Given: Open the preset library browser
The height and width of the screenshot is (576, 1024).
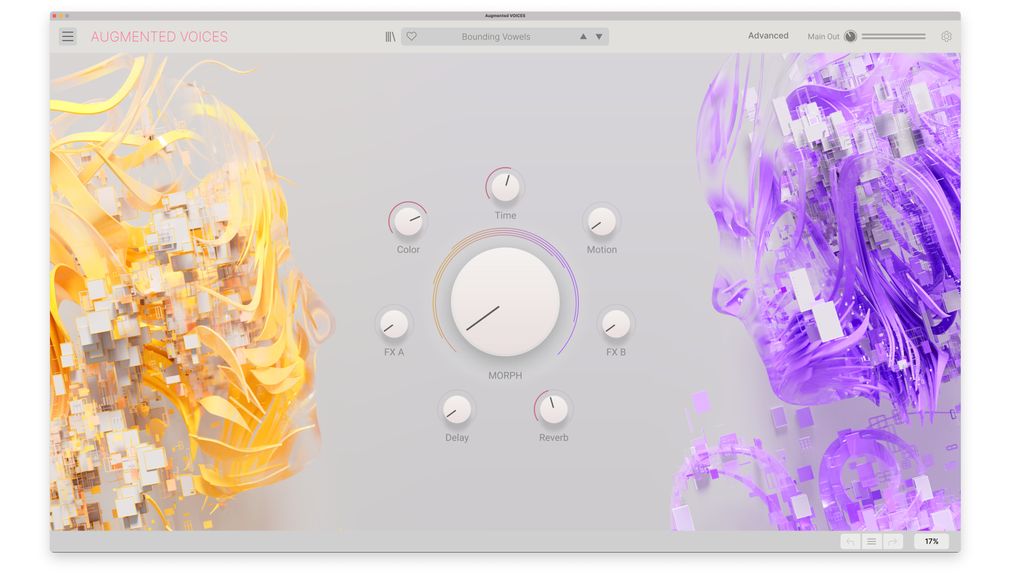Looking at the screenshot, I should click(x=388, y=36).
